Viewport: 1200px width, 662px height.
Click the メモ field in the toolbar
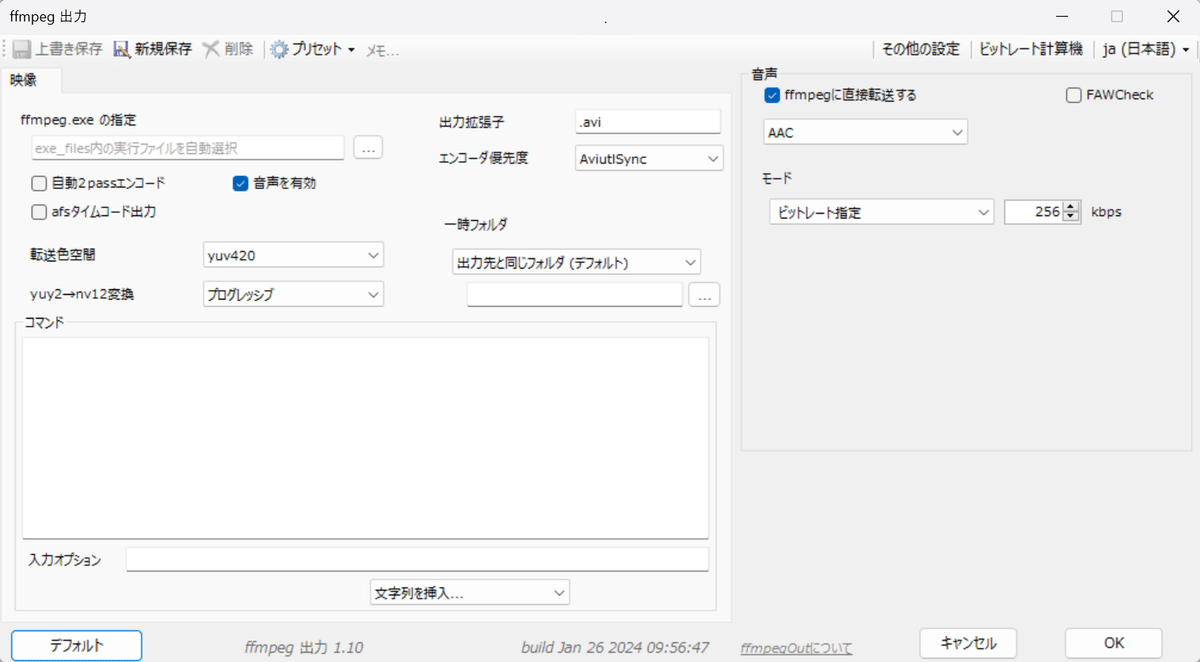[x=382, y=49]
